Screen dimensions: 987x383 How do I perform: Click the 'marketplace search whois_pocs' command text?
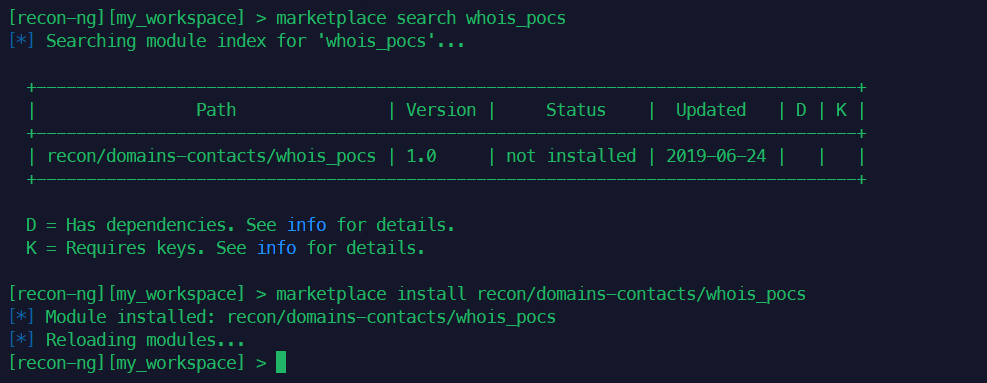pos(420,18)
